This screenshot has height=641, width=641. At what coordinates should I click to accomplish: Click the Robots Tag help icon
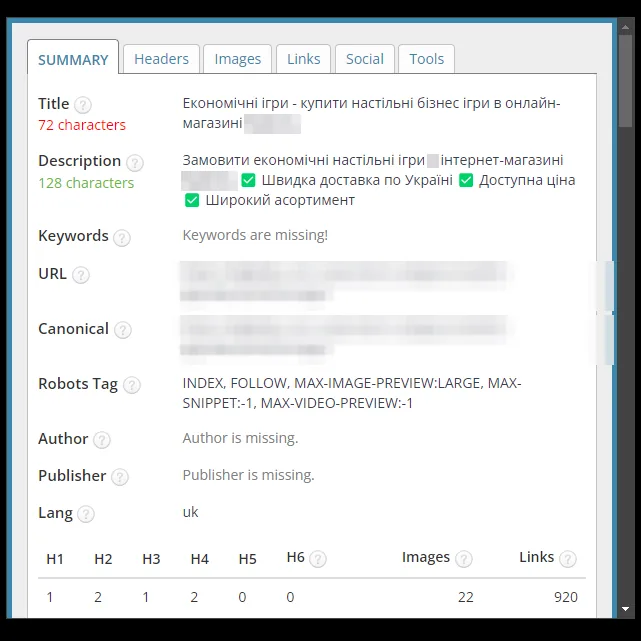coord(132,385)
